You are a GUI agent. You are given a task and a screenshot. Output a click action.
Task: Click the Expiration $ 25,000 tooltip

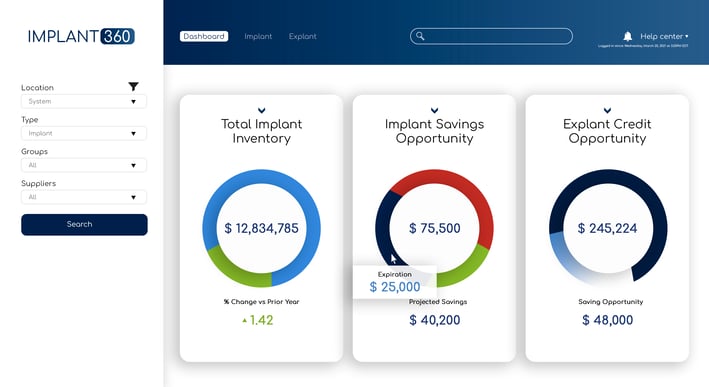click(395, 282)
